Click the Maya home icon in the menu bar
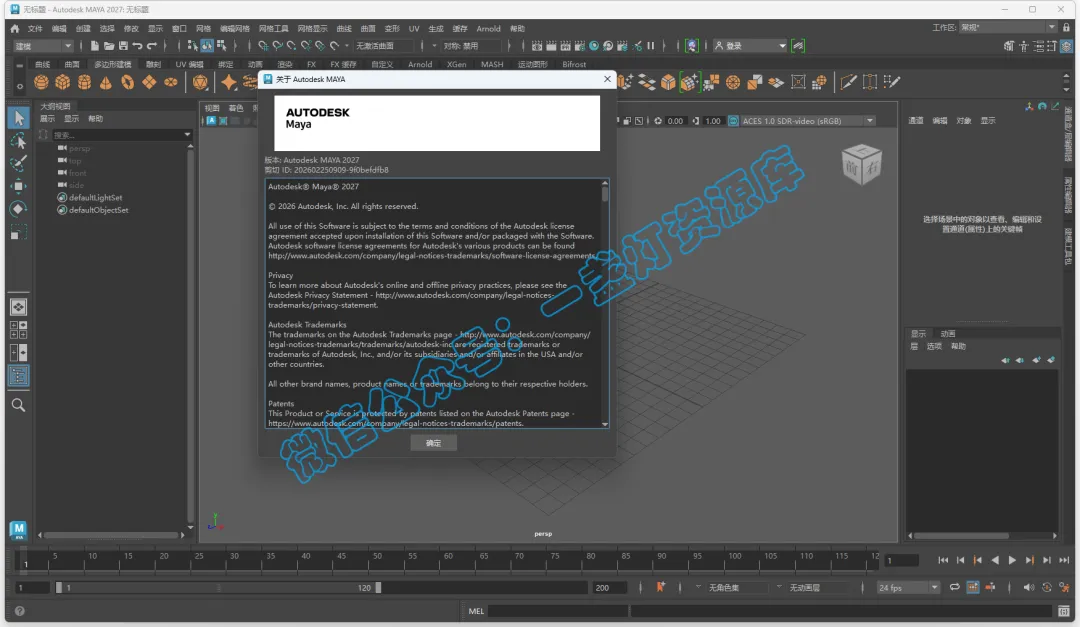The image size is (1080, 627). point(15,29)
